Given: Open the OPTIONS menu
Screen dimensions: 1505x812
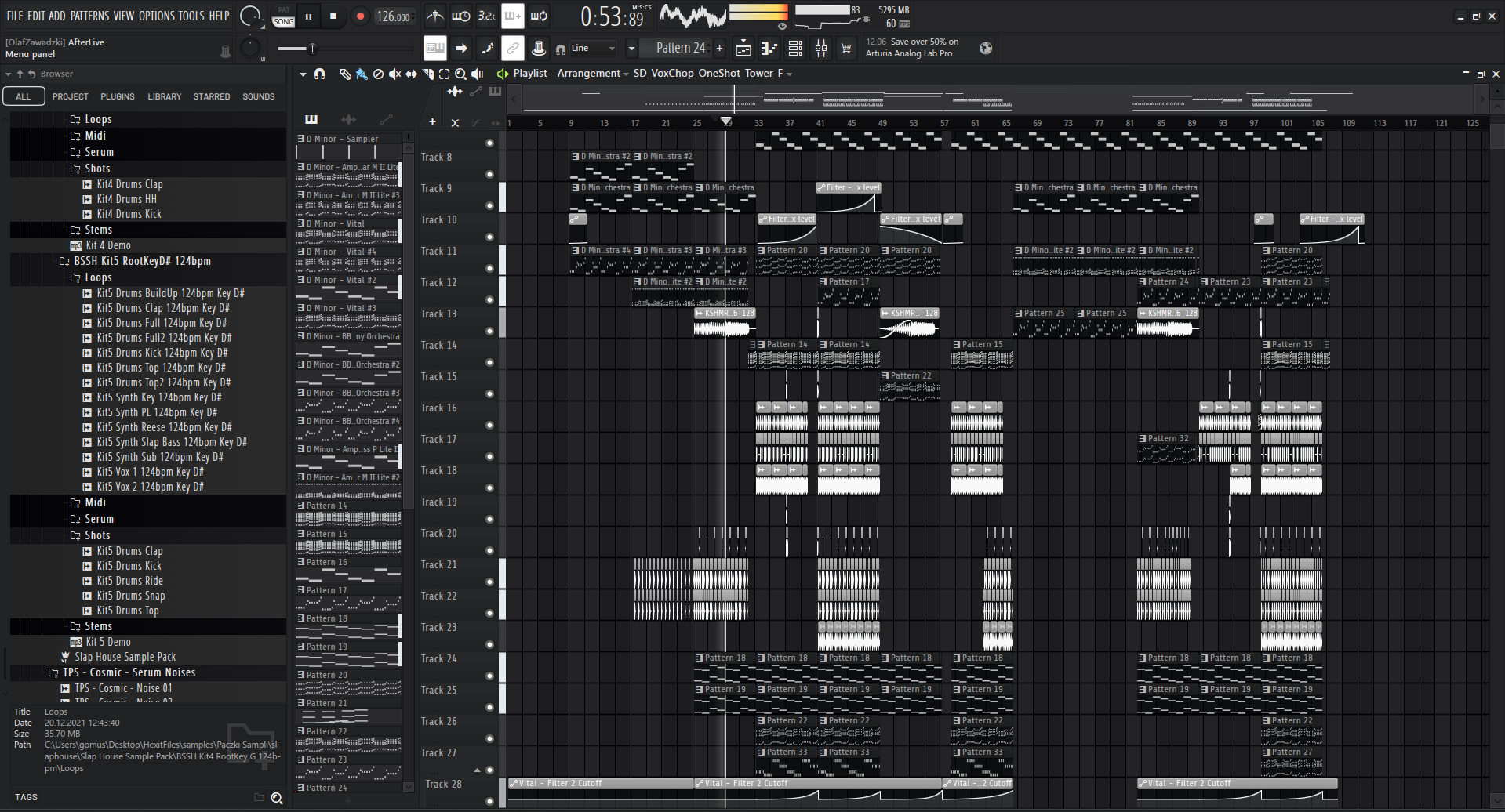Looking at the screenshot, I should coord(156,16).
